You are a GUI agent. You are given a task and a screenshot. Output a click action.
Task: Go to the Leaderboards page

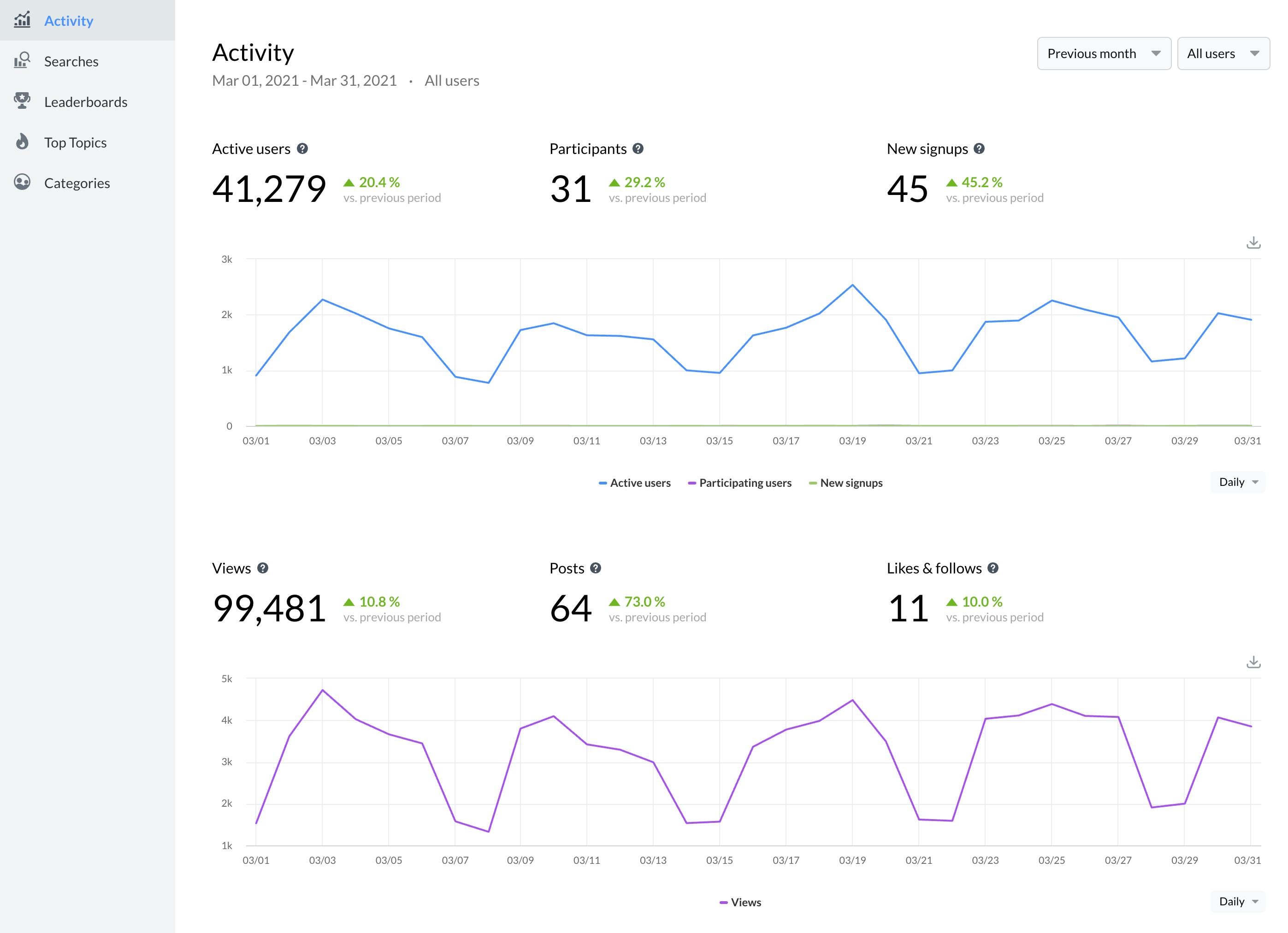pyautogui.click(x=86, y=102)
